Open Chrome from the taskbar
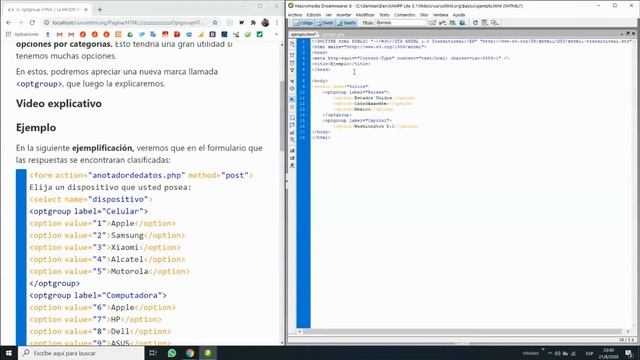The height and width of the screenshot is (360, 640). click(190, 353)
